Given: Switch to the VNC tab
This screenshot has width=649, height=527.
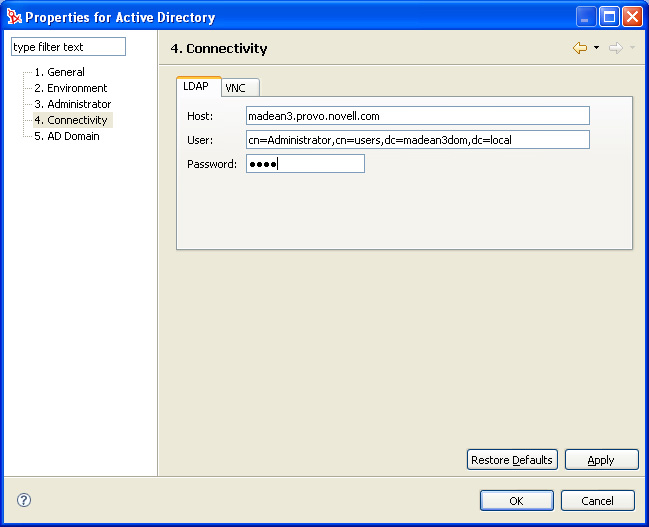Looking at the screenshot, I should point(240,88).
